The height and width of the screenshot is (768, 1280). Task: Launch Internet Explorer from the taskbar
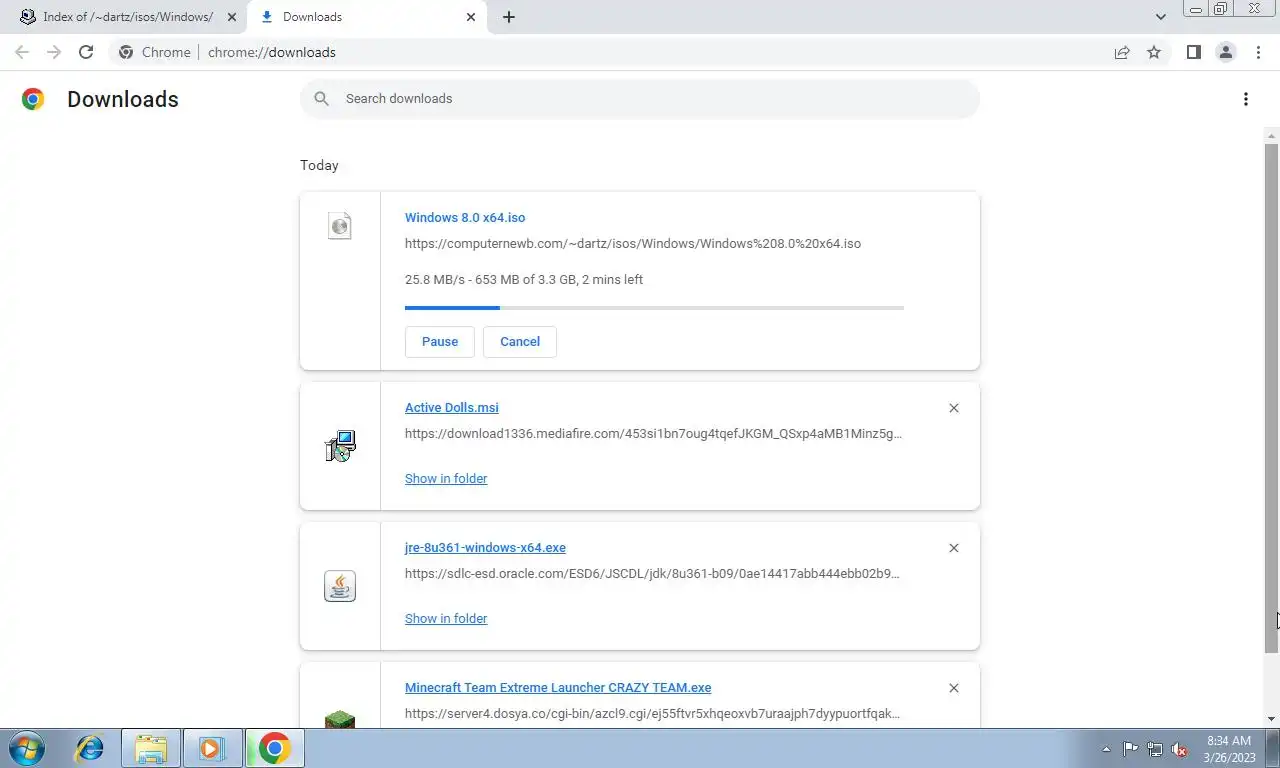(90, 748)
